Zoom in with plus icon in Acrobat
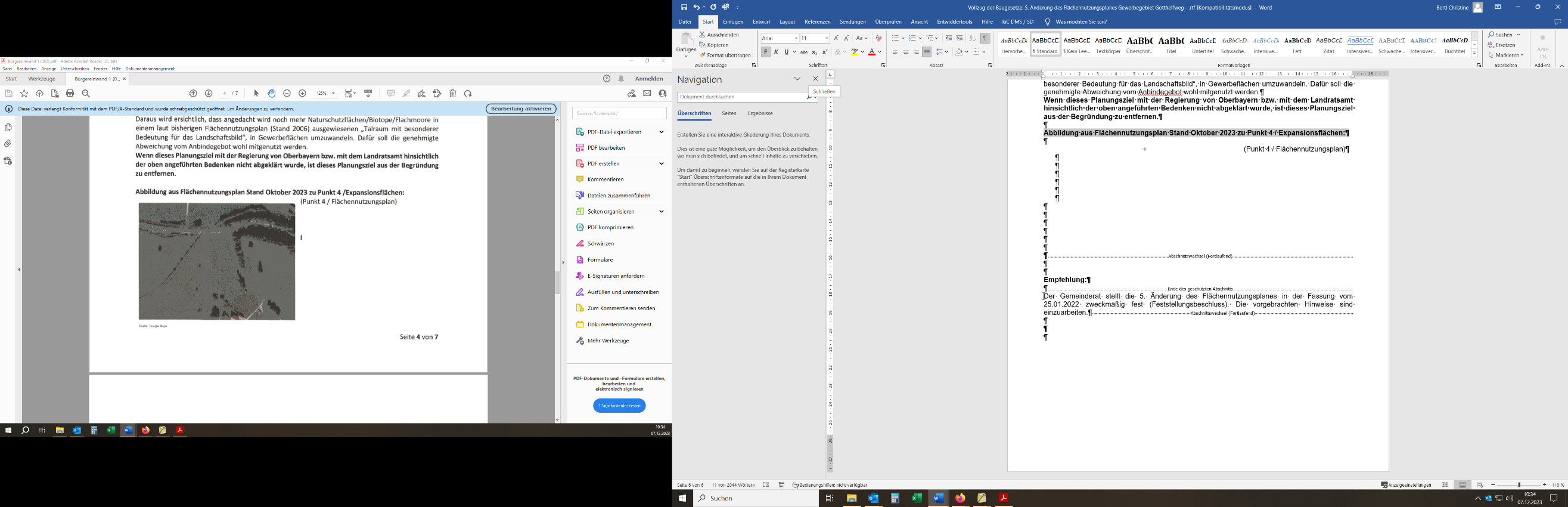Screen dimensions: 1568x507 pyautogui.click(x=303, y=93)
